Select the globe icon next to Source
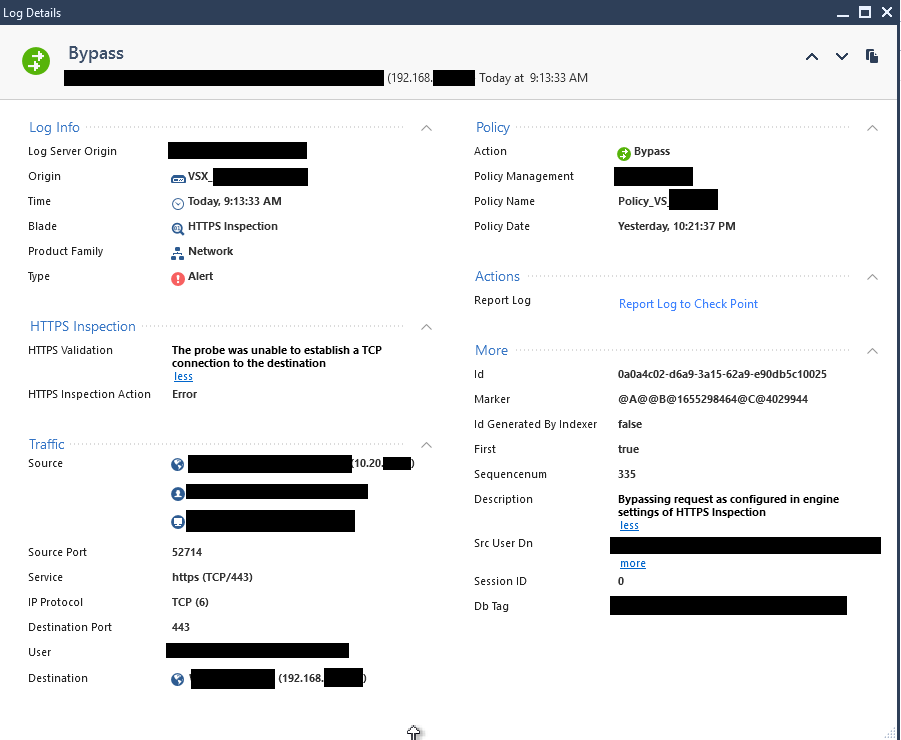901x740 pixels. (x=177, y=463)
